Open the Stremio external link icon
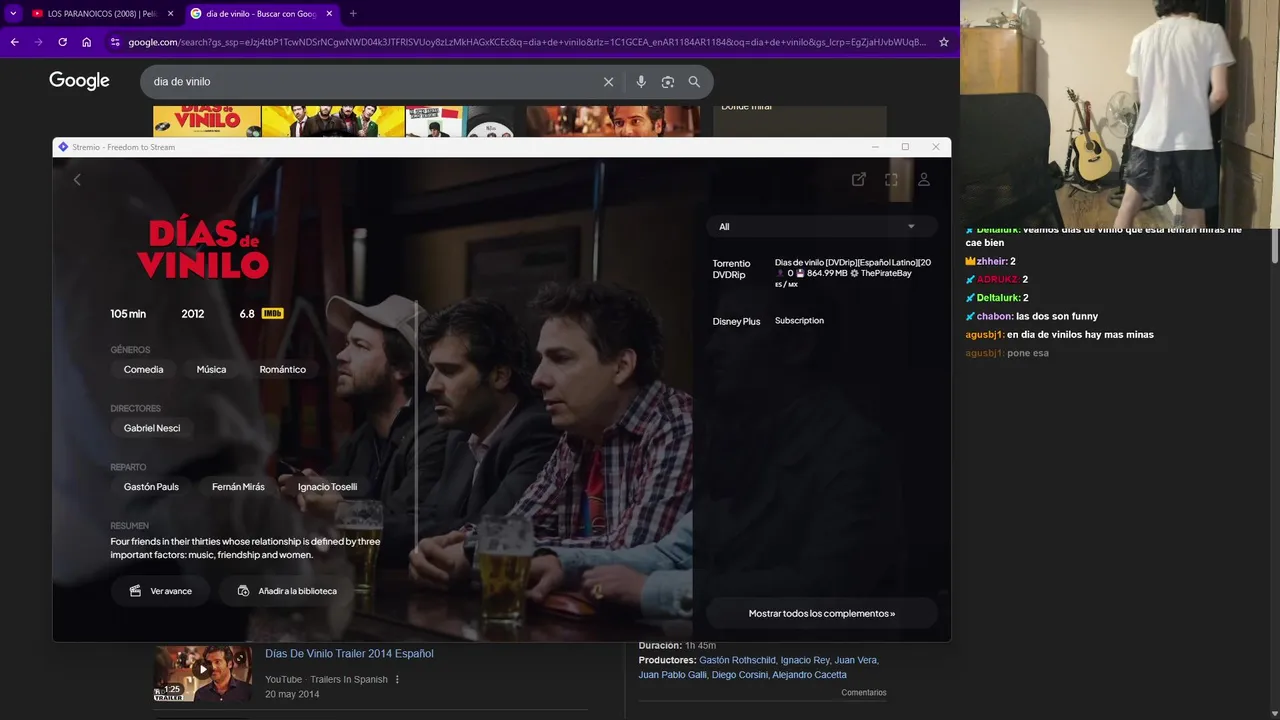1280x720 pixels. pyautogui.click(x=859, y=180)
